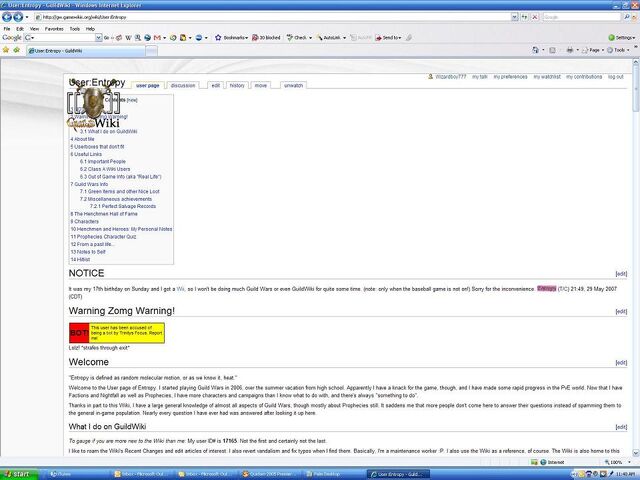Click the Bookmarks star on the Google toolbar
640x480 pixels.
pos(218,38)
